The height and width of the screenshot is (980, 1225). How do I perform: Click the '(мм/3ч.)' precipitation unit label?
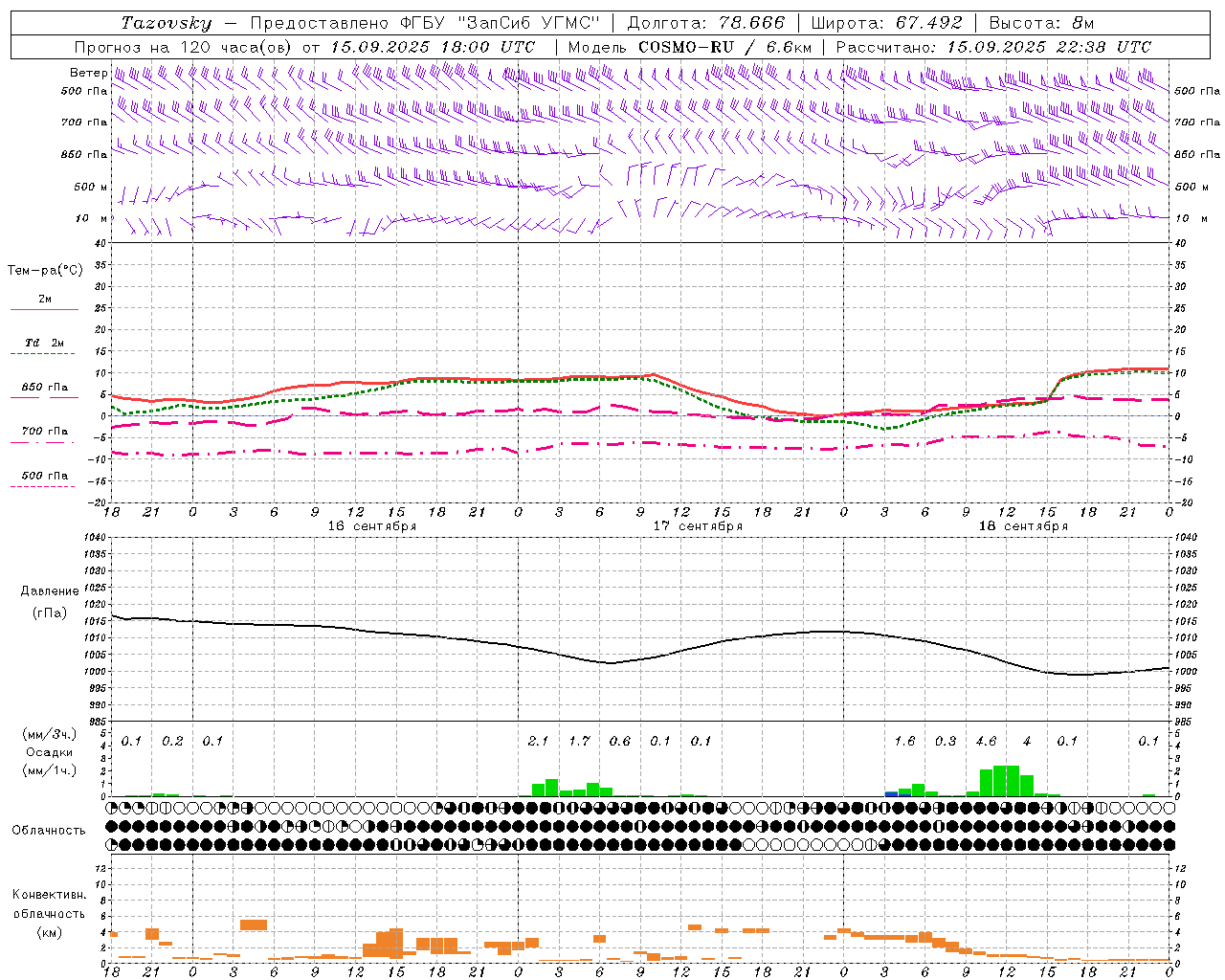[49, 735]
